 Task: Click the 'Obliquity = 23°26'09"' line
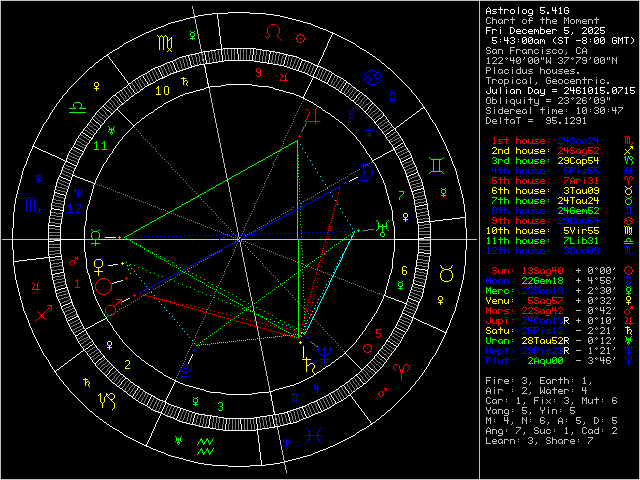coord(548,101)
